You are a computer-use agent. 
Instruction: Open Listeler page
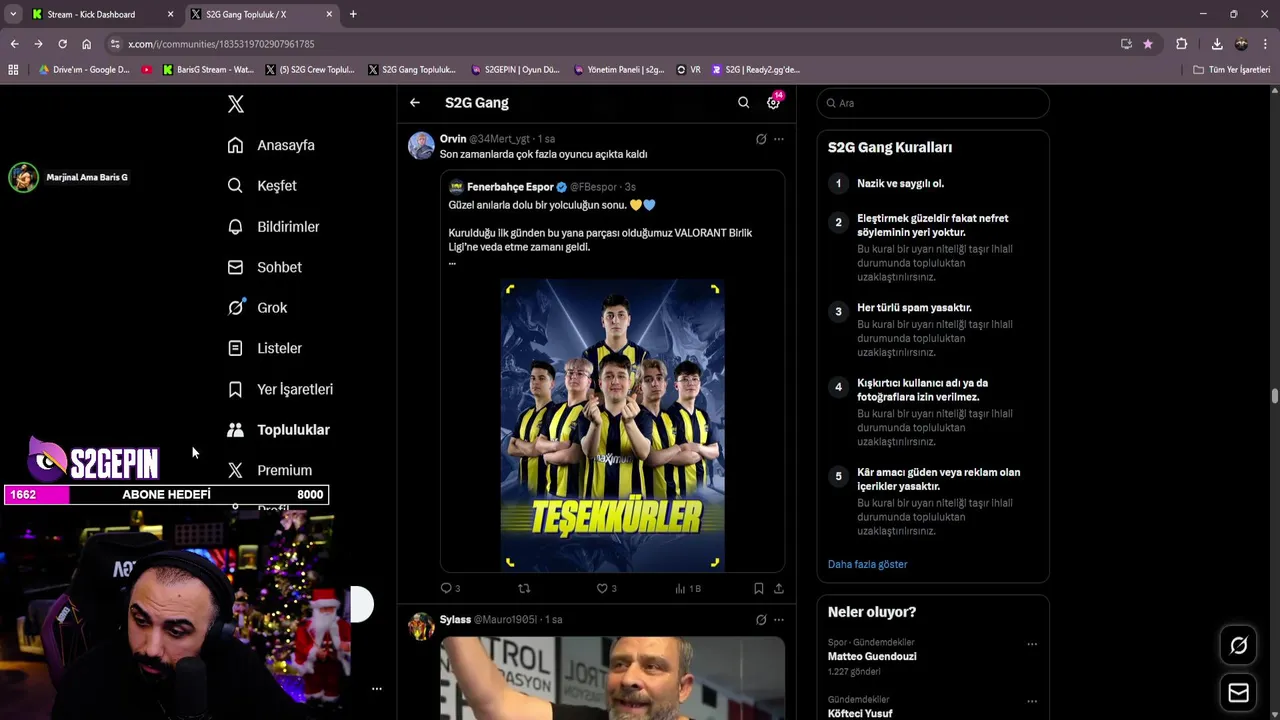pos(264,348)
